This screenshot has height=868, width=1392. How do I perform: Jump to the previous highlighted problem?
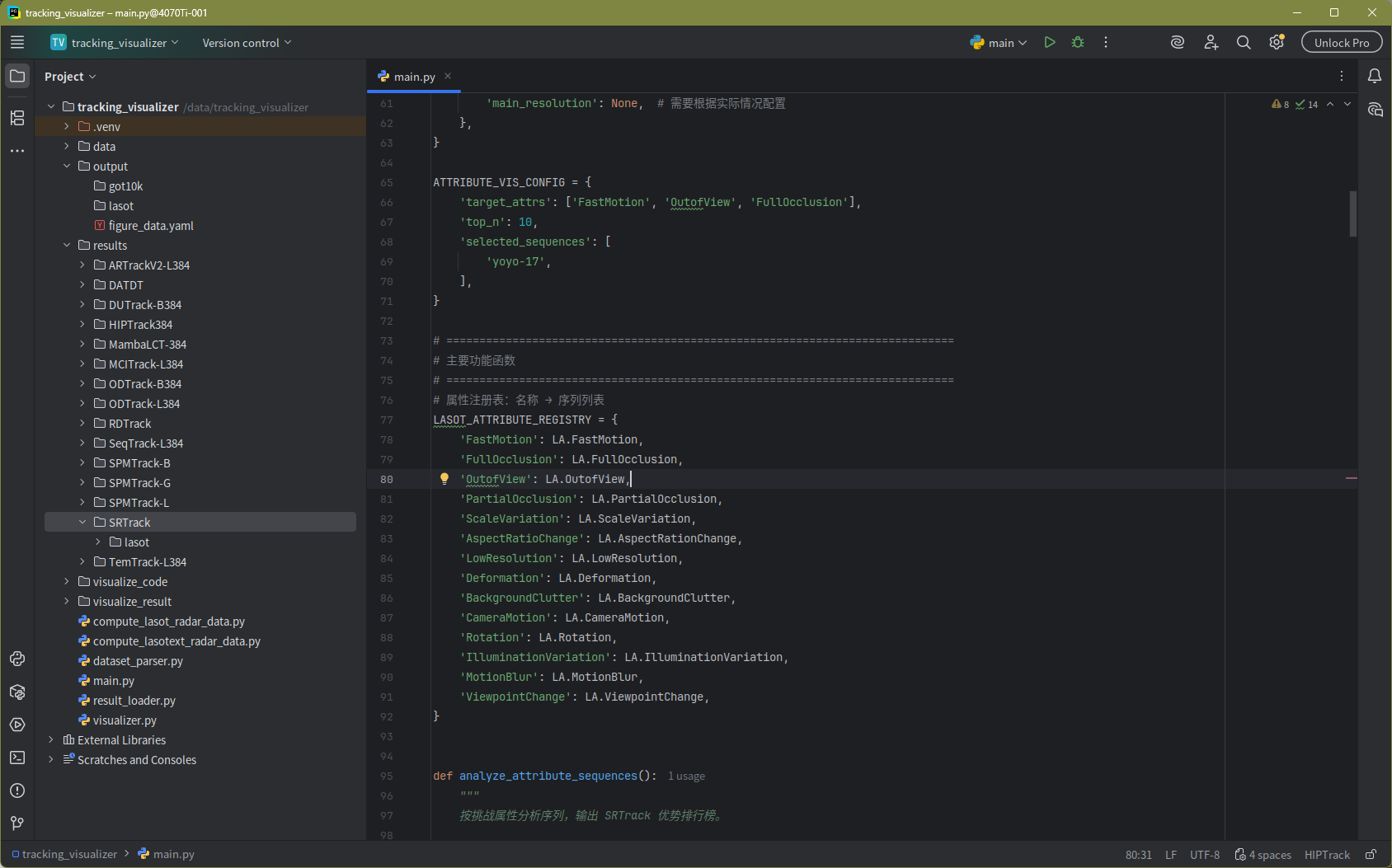(x=1330, y=104)
